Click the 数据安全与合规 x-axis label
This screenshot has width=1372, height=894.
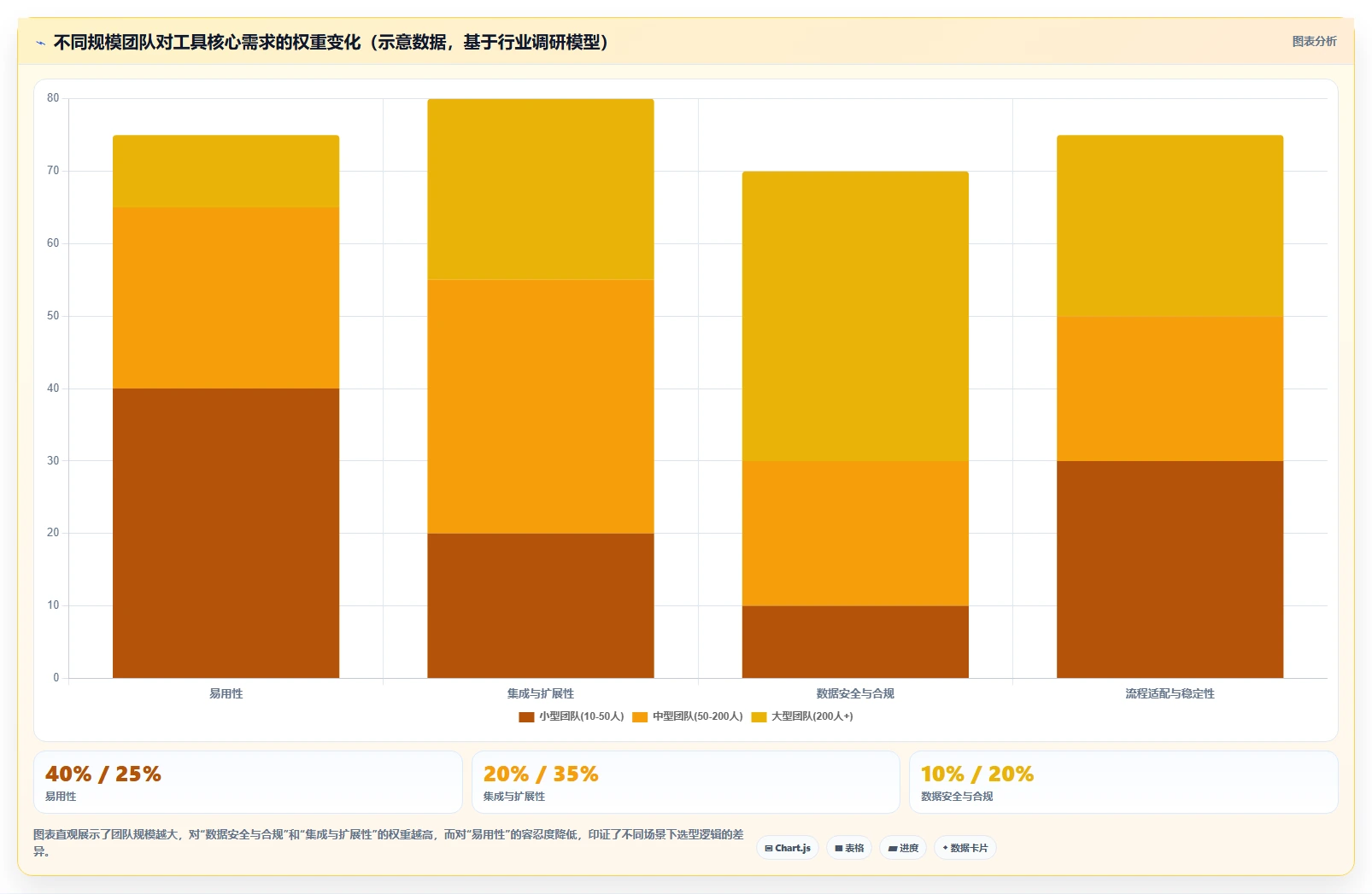(855, 693)
